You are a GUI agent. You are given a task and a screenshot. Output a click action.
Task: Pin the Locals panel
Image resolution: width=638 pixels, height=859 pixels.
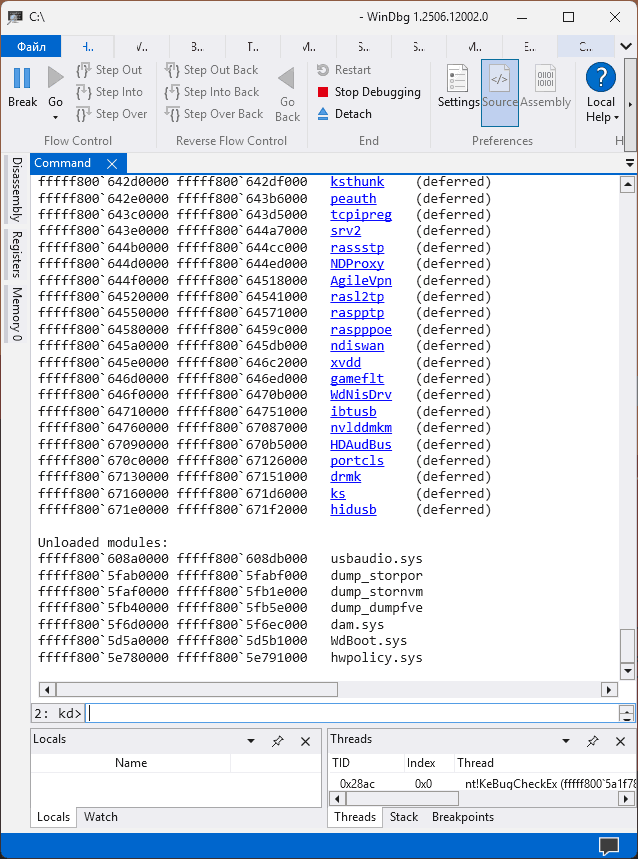point(278,741)
